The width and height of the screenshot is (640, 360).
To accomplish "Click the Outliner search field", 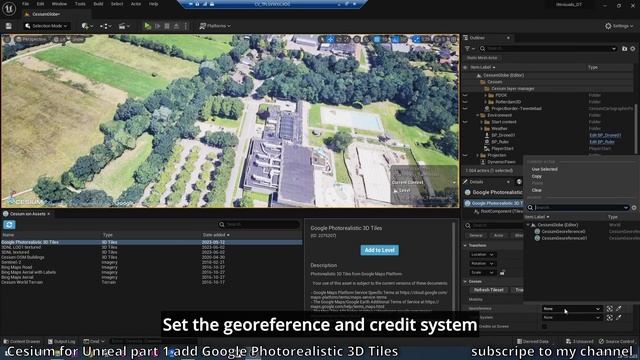I will point(548,49).
